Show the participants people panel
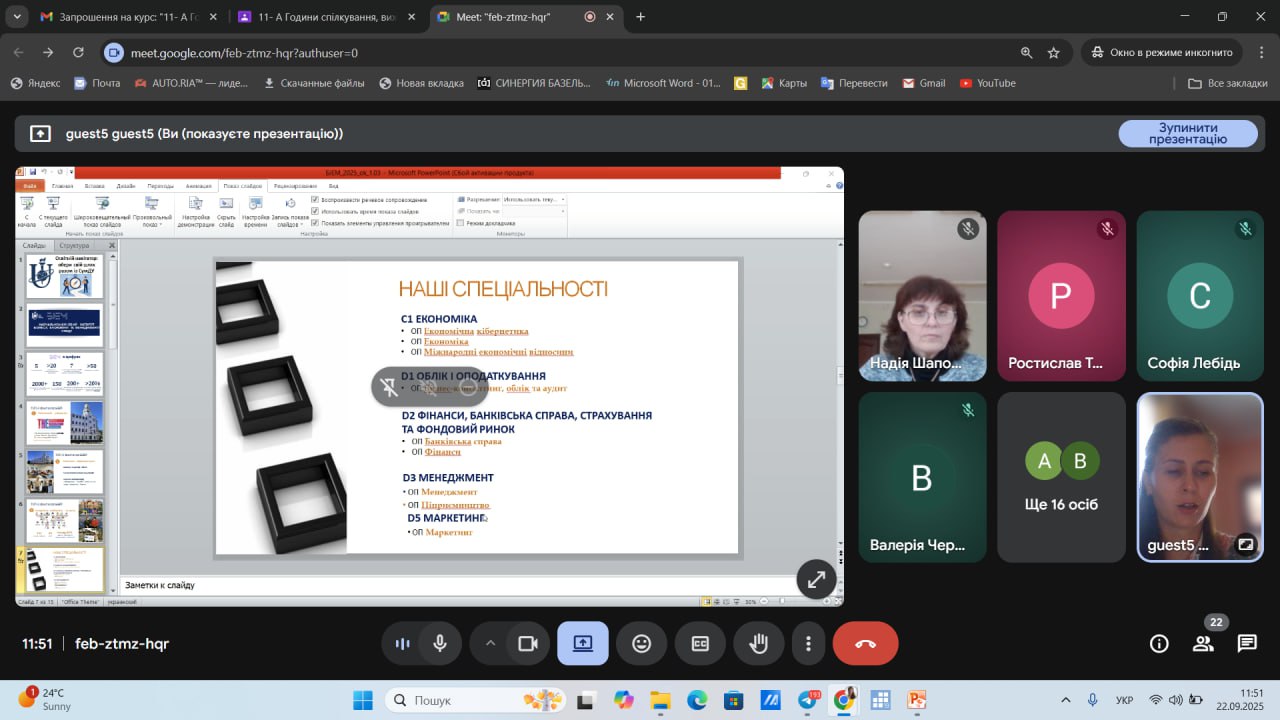Image resolution: width=1280 pixels, height=720 pixels. tap(1203, 644)
